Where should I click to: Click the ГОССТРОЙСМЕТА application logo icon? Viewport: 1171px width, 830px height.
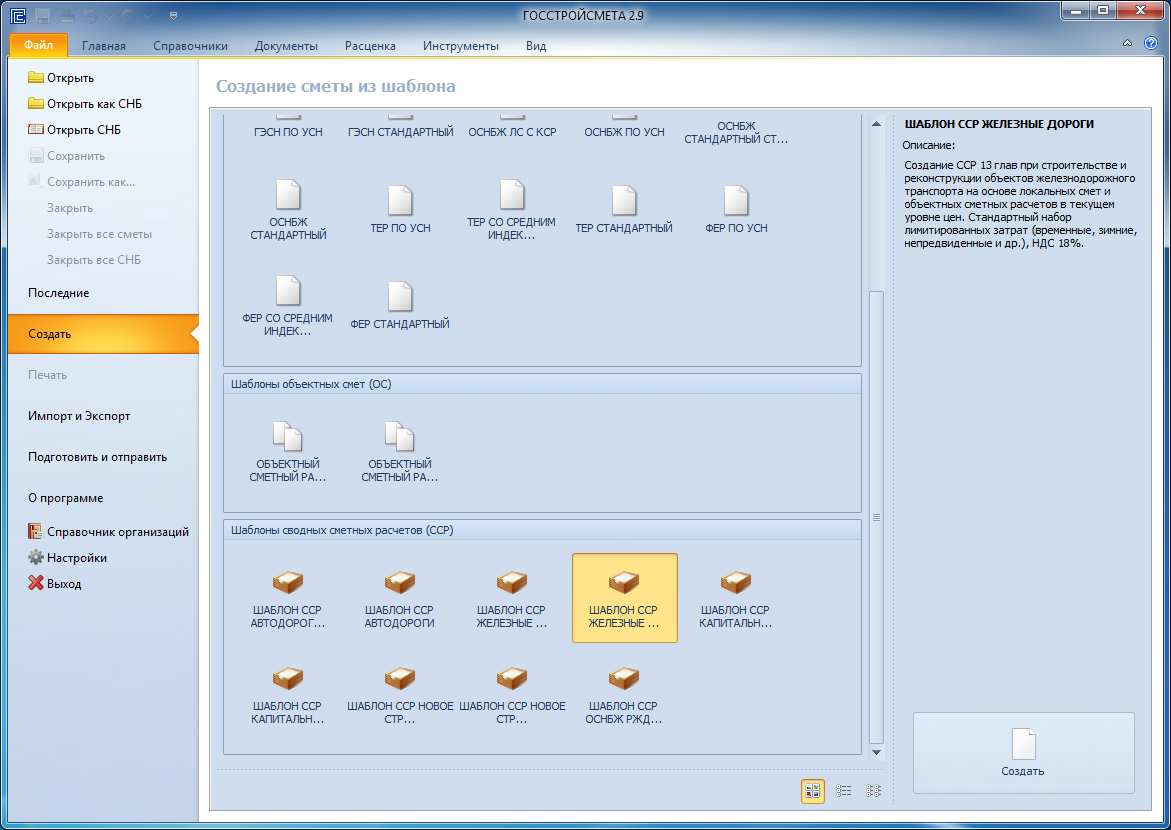click(18, 16)
